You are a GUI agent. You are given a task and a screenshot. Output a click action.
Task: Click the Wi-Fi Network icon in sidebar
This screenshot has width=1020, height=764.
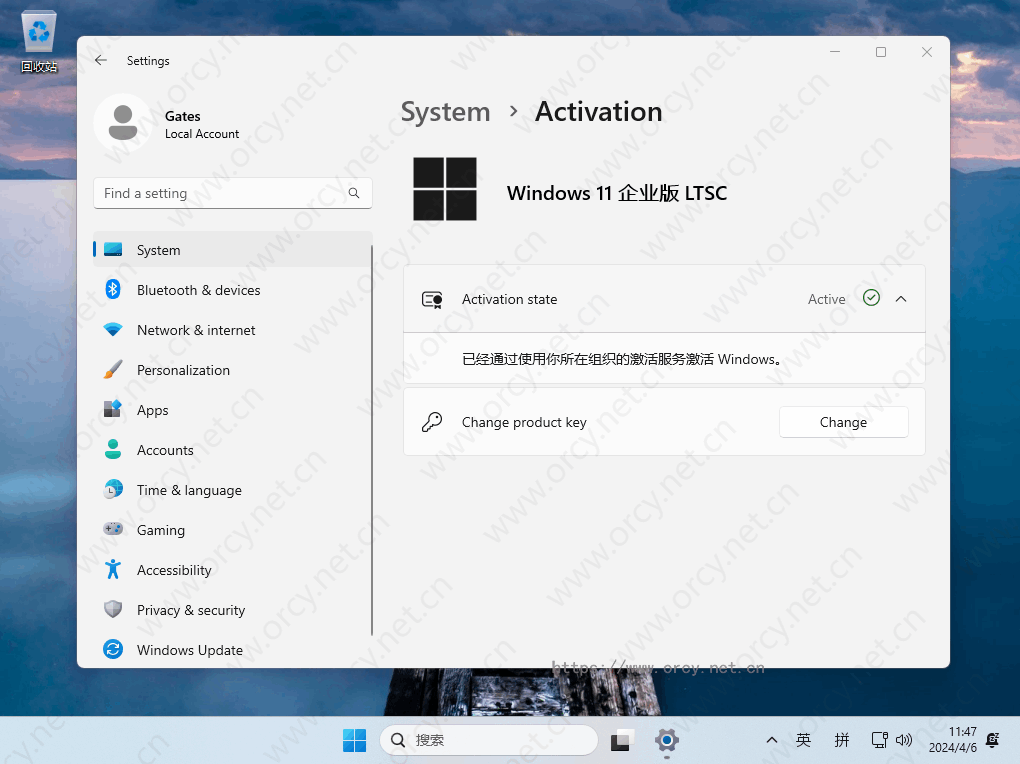pos(113,330)
